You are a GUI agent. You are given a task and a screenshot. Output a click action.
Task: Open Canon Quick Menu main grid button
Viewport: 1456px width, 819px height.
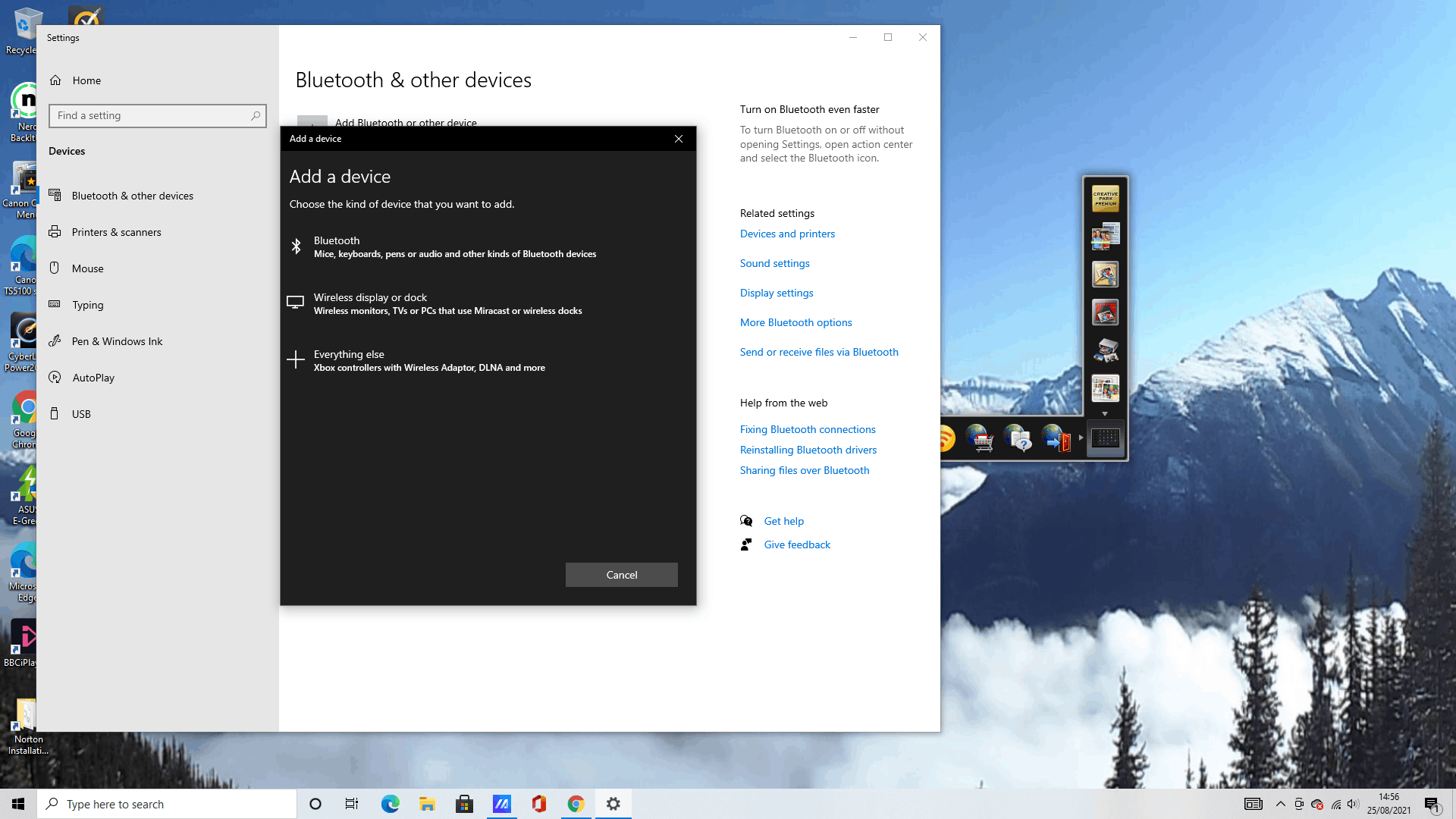1106,438
